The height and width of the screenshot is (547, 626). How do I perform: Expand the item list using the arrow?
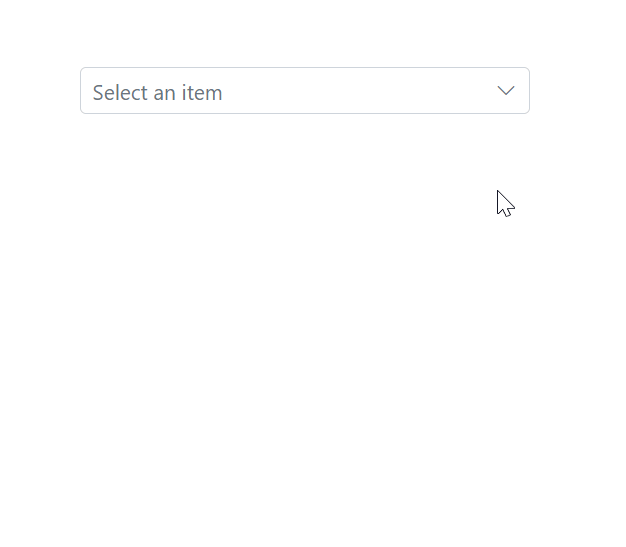506,91
